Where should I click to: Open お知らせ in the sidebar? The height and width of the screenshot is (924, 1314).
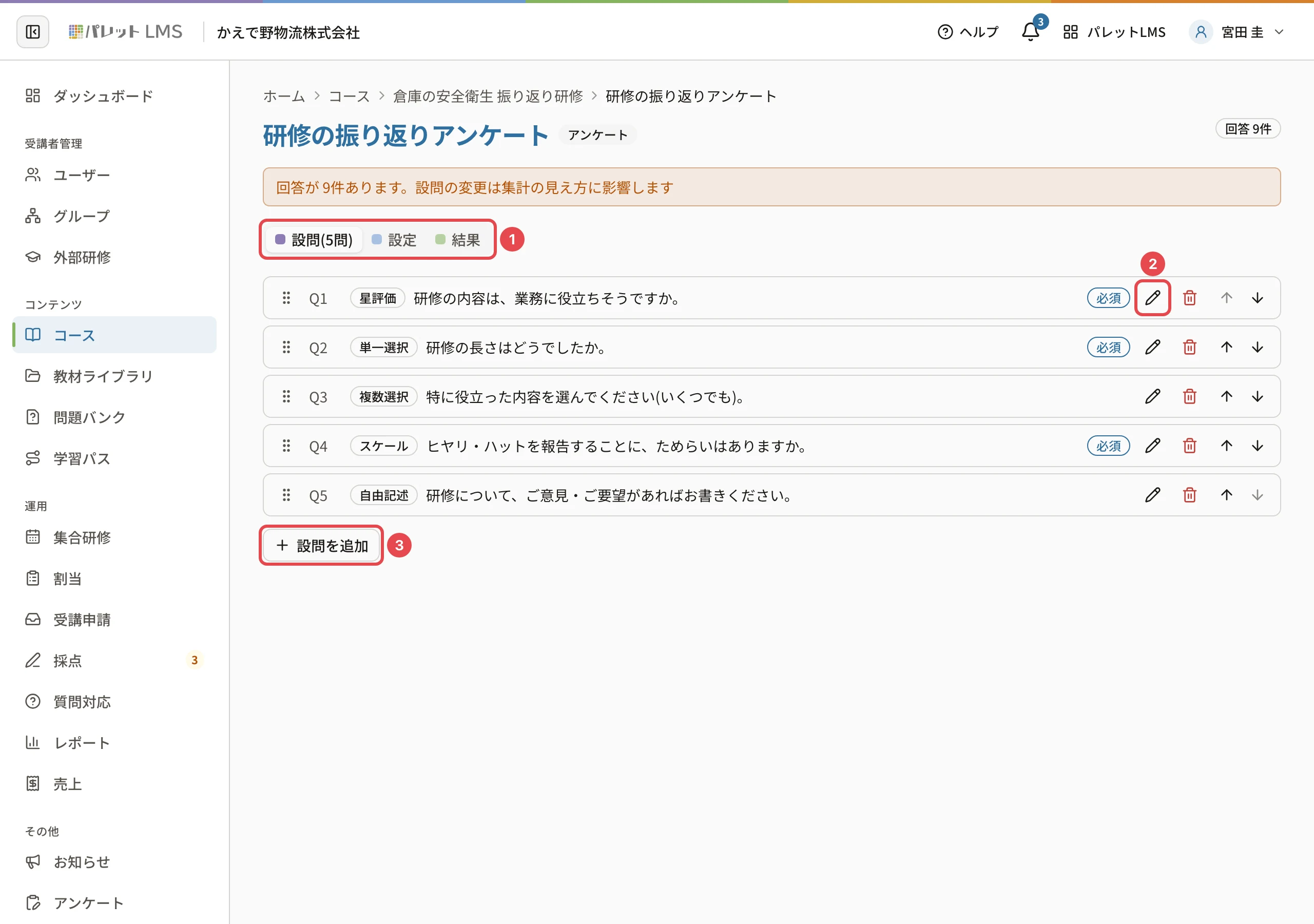114,861
